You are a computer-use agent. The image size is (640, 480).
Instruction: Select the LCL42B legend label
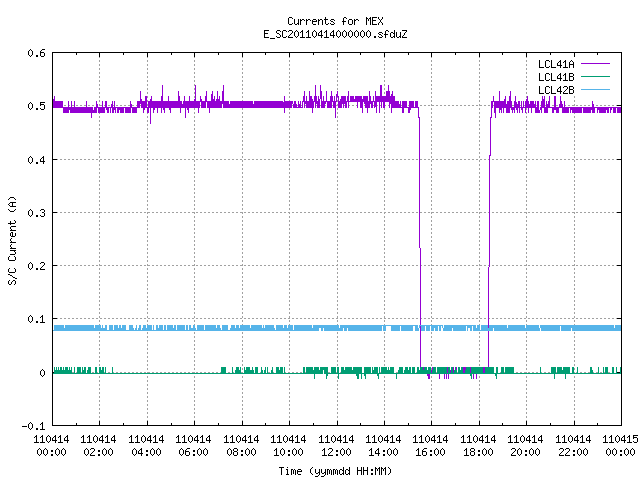(556, 90)
